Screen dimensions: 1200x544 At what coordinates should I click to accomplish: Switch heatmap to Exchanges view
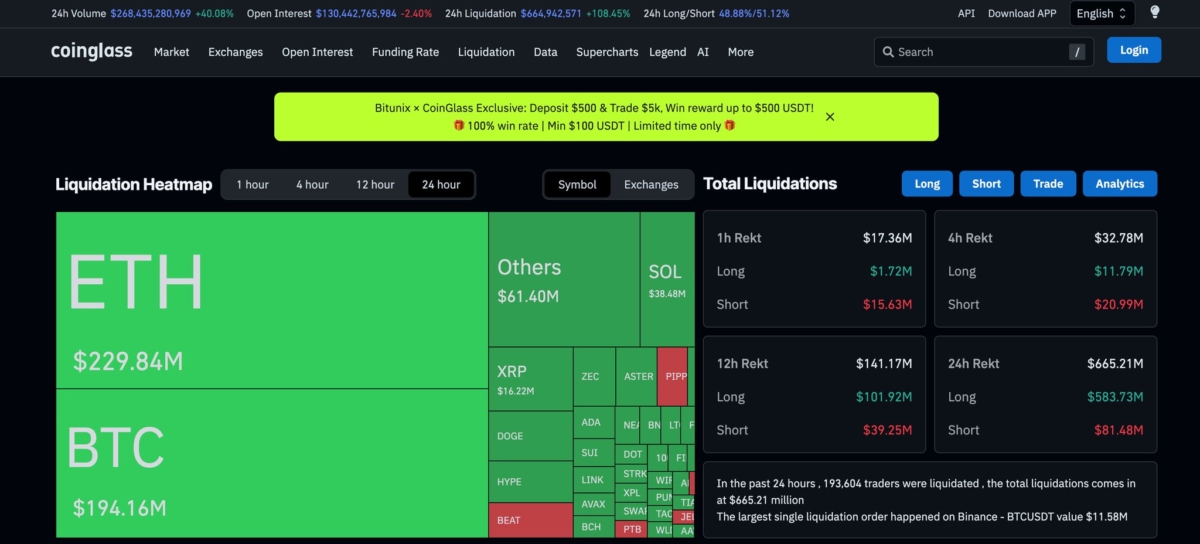tap(651, 184)
